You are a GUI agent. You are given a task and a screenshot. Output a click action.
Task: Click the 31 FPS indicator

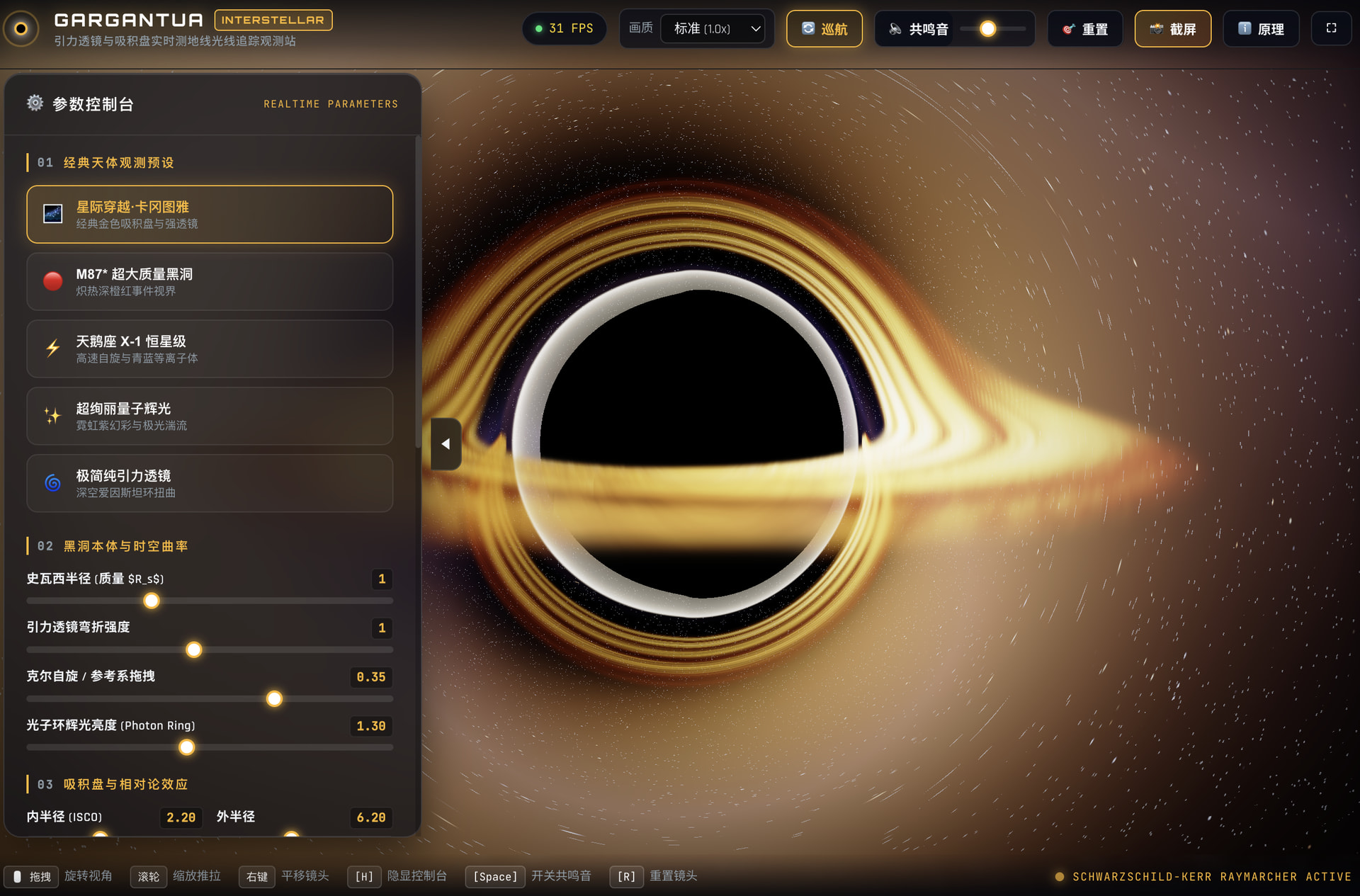[564, 28]
